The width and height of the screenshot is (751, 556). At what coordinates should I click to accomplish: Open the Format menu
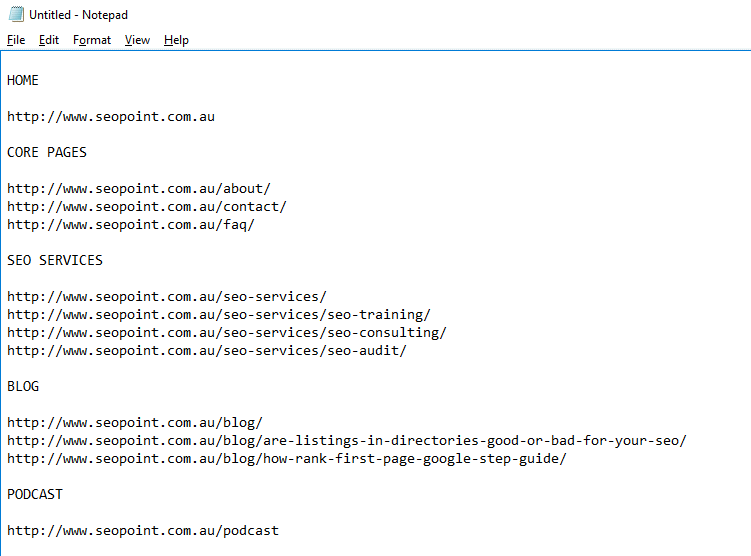[x=92, y=40]
